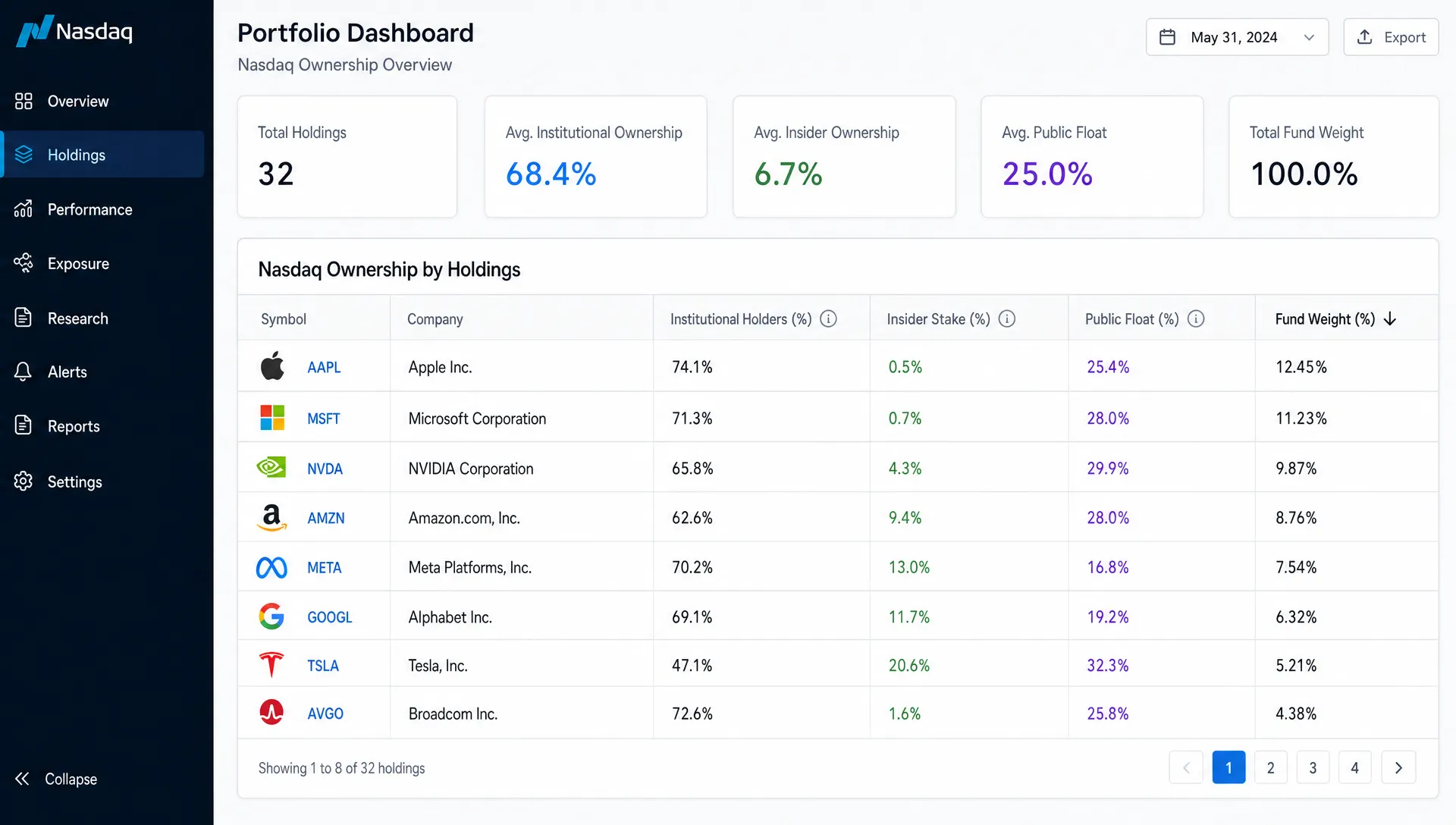
Task: Click 'Showing 1 to 8 of 32 holdings' text
Action: (341, 768)
